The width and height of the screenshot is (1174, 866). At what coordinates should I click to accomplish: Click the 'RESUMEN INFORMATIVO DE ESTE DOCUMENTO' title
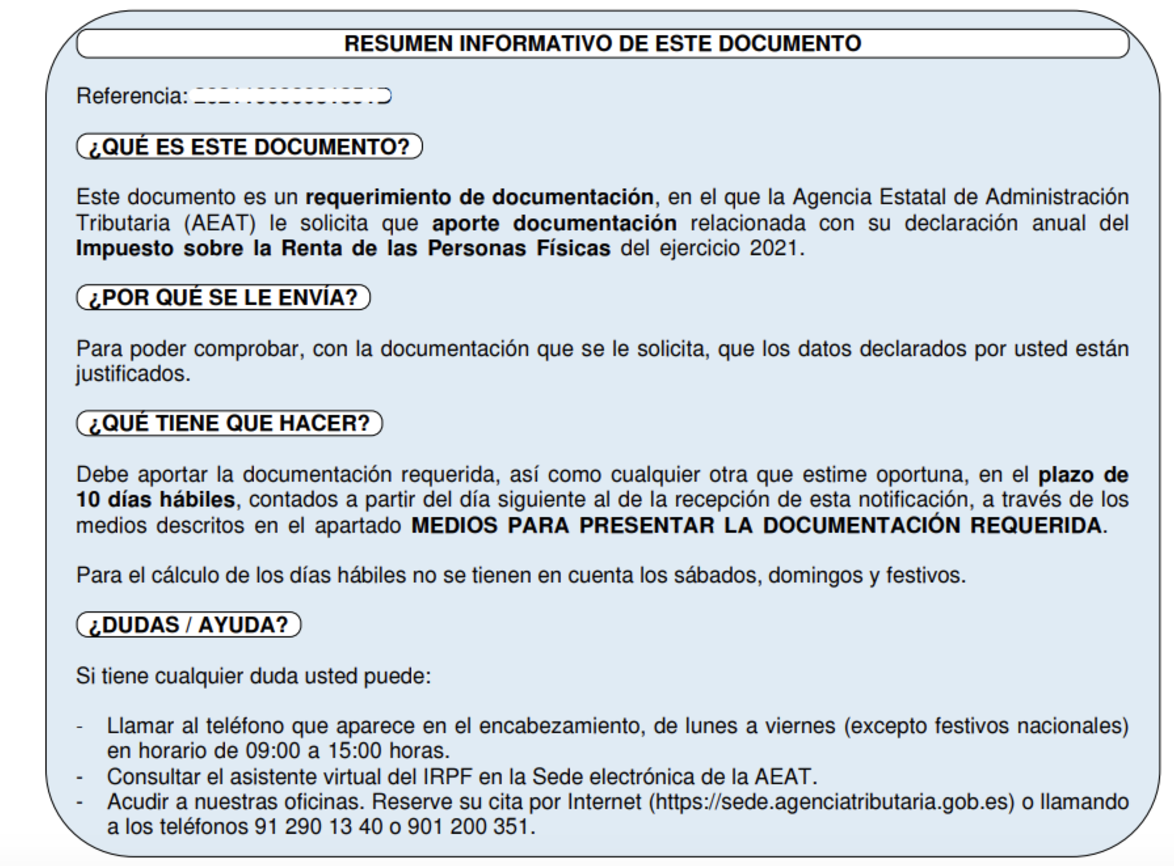coord(602,43)
